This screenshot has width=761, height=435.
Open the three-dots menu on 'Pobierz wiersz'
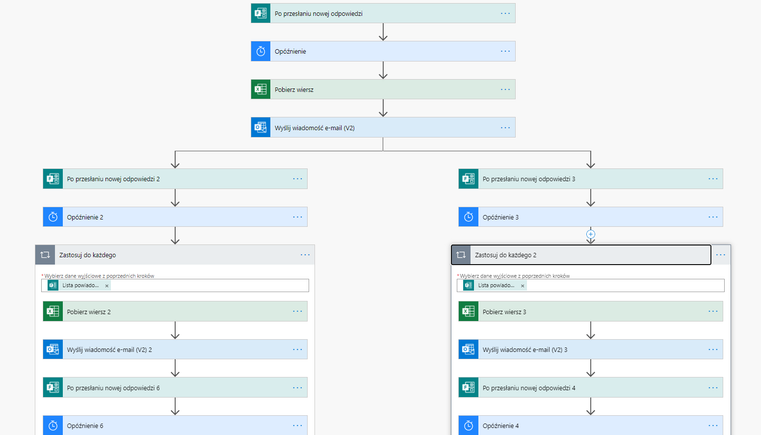pyautogui.click(x=505, y=89)
